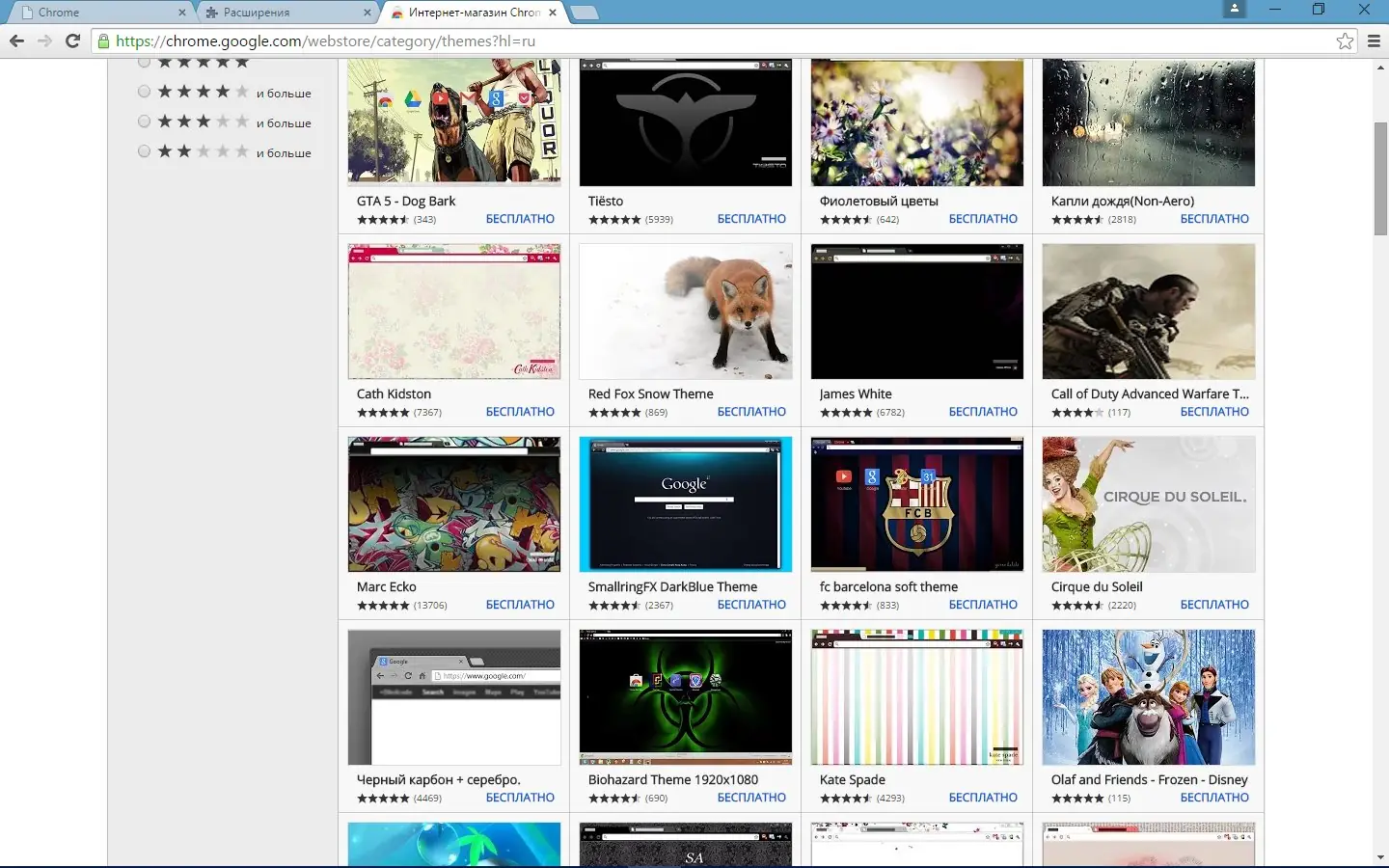The height and width of the screenshot is (868, 1389).
Task: Click БЕСПЛАТНО for Cirque du Soleil theme
Action: point(1214,605)
